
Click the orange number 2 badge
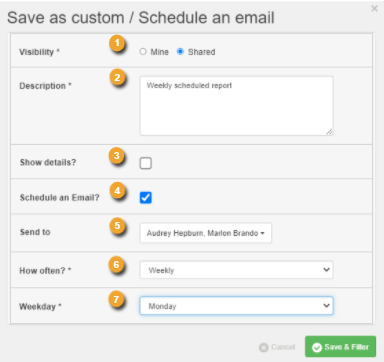point(117,78)
